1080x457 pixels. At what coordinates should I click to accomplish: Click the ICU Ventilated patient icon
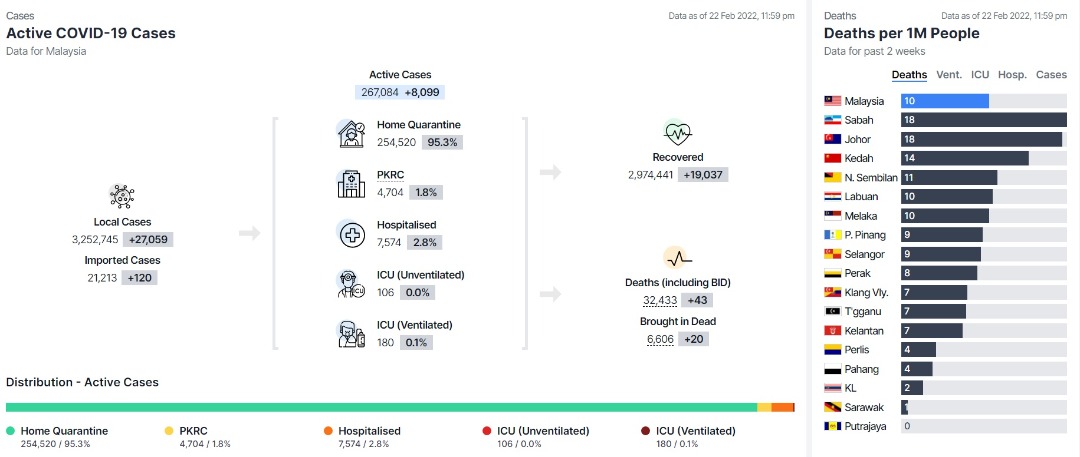pos(351,334)
